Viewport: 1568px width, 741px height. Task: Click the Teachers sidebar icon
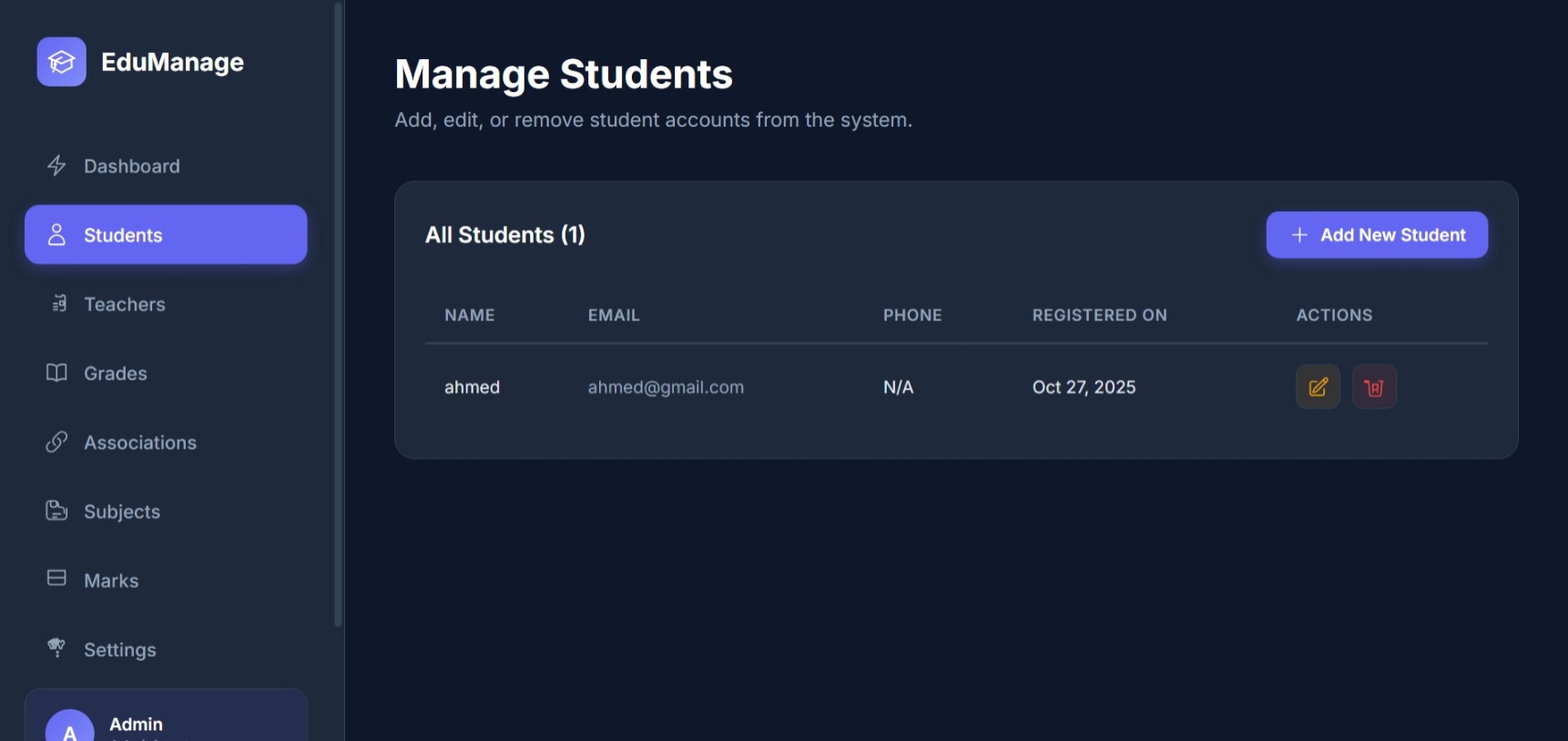[x=58, y=304]
